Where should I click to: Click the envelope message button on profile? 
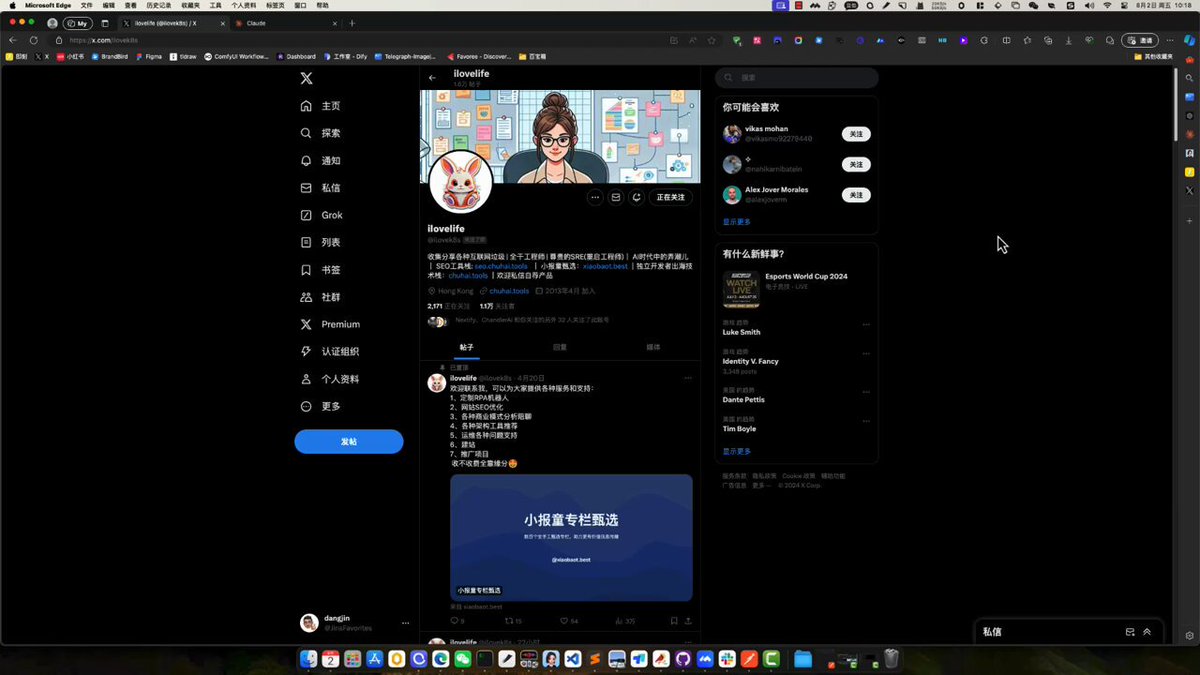point(616,197)
